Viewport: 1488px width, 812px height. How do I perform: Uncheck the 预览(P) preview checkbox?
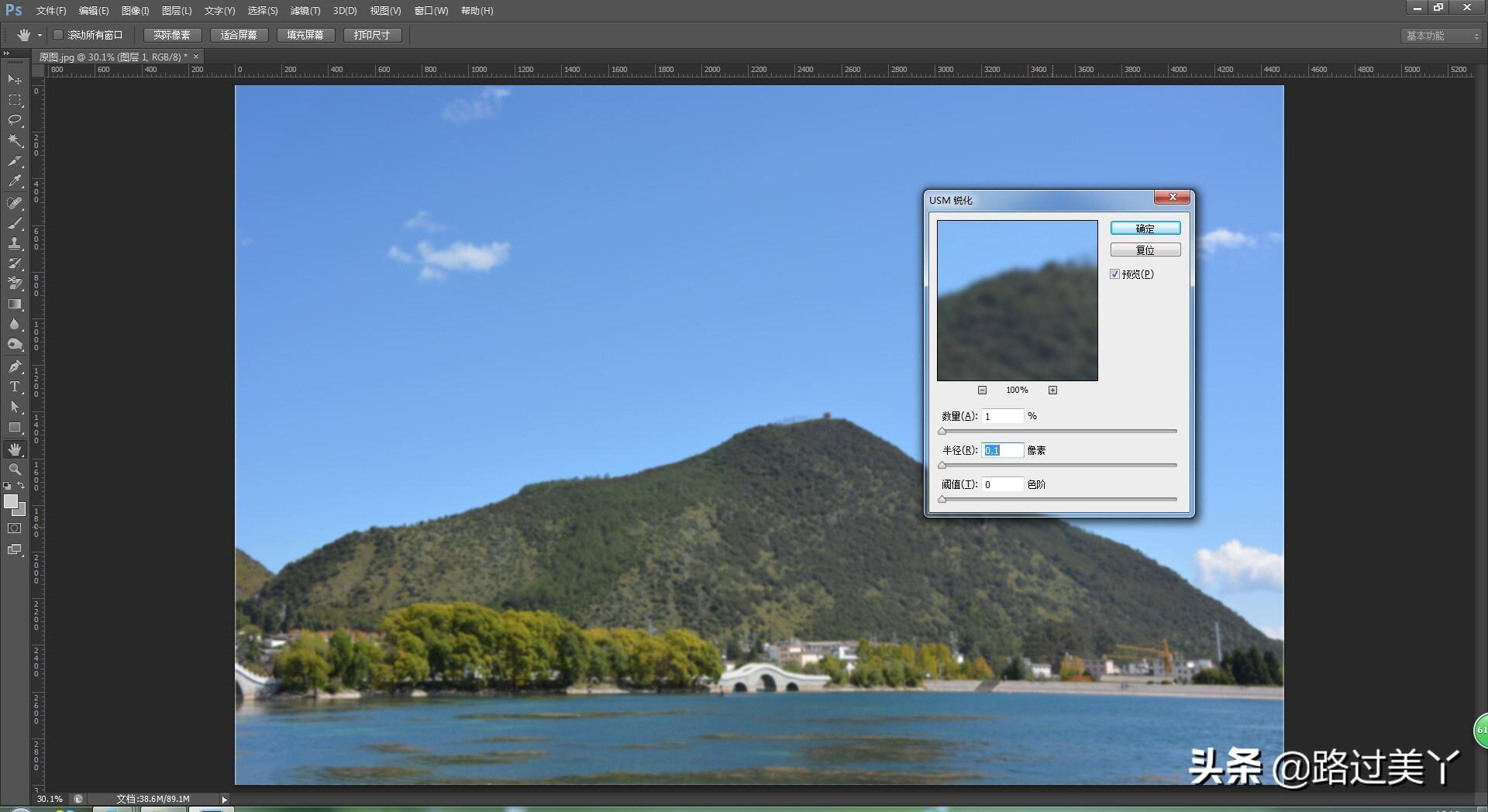1114,274
